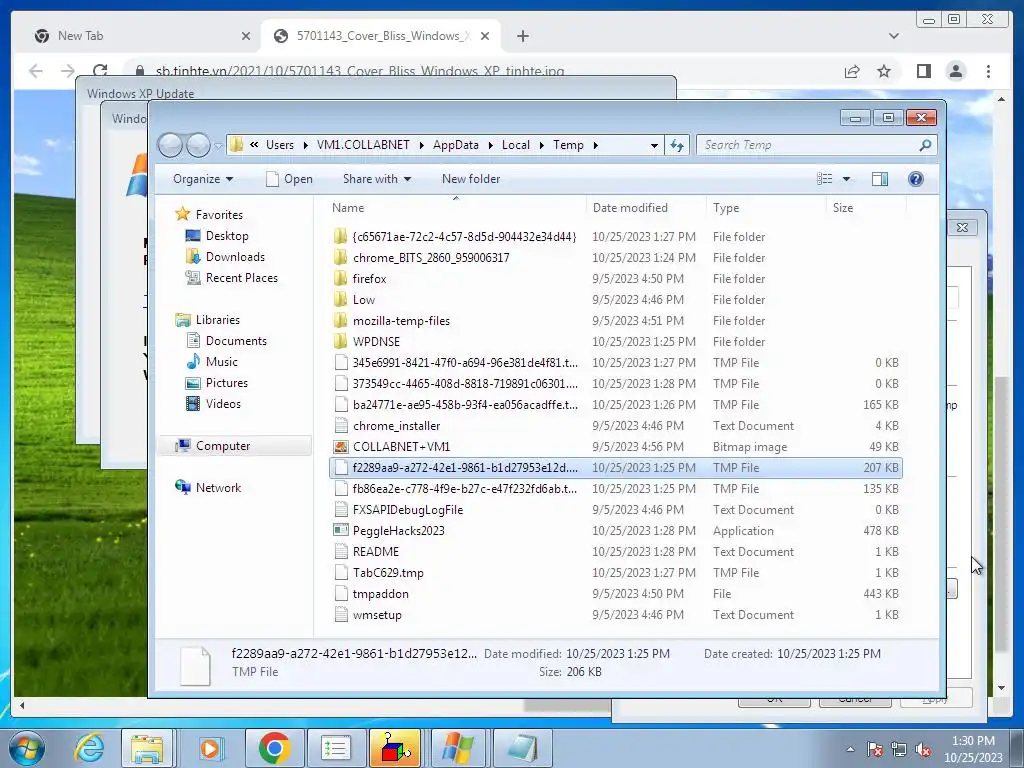
Task: Open the Organize menu
Action: point(203,179)
